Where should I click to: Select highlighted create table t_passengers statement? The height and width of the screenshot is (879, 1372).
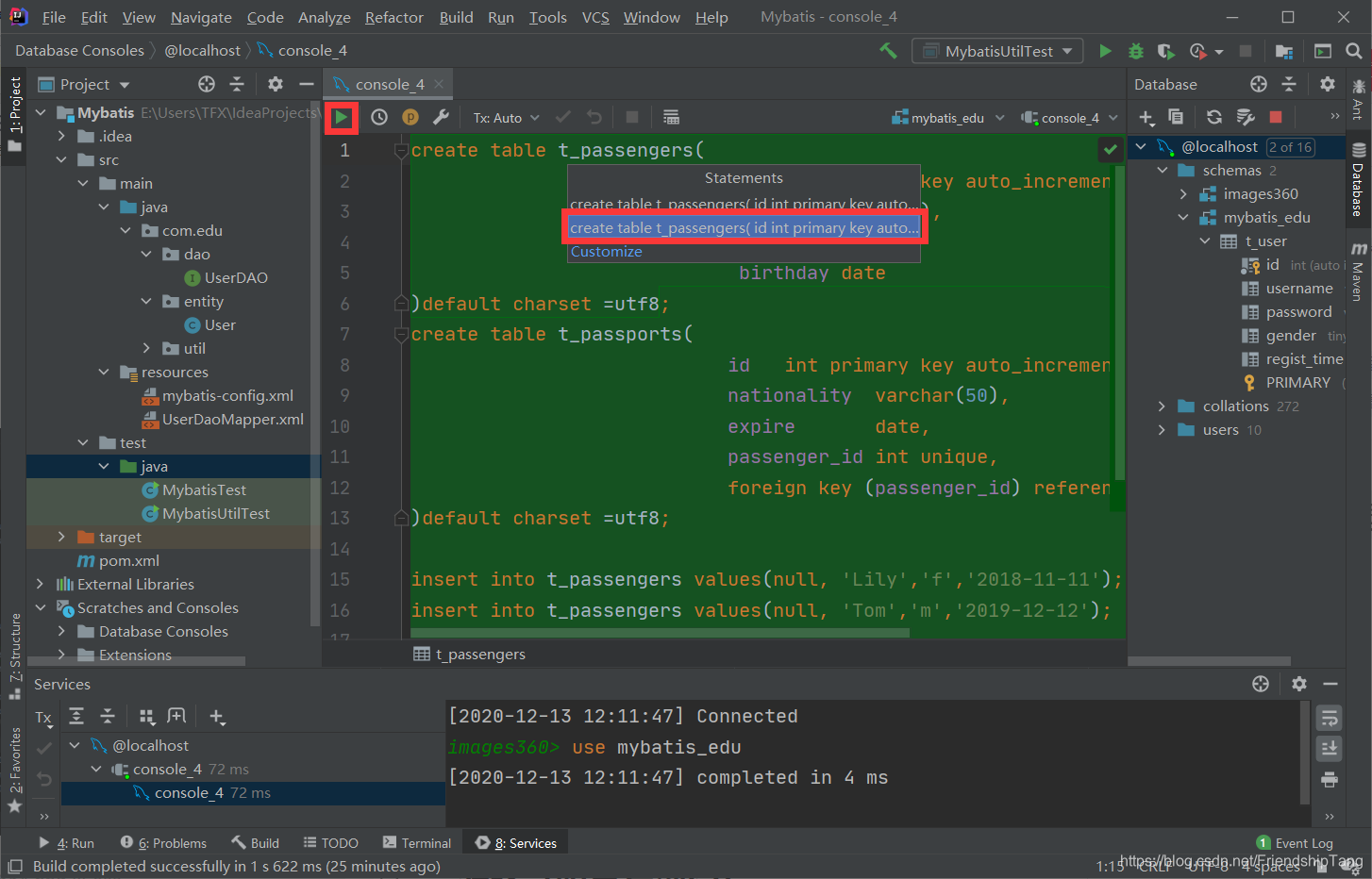coord(745,227)
